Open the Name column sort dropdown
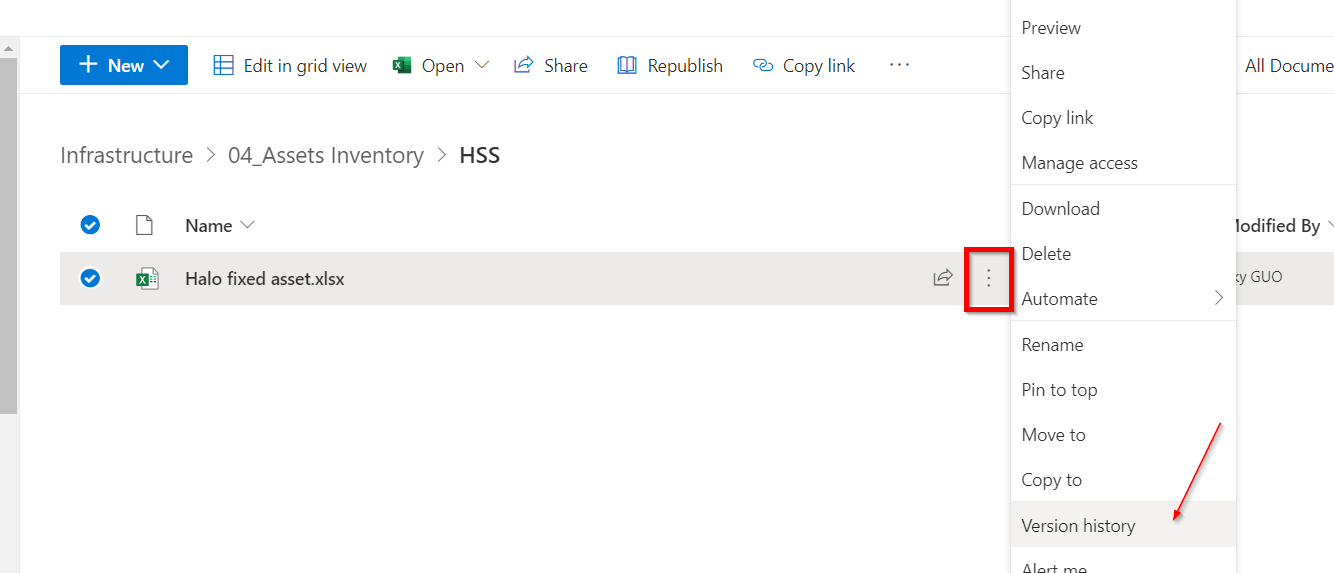This screenshot has width=1334, height=573. pos(248,225)
